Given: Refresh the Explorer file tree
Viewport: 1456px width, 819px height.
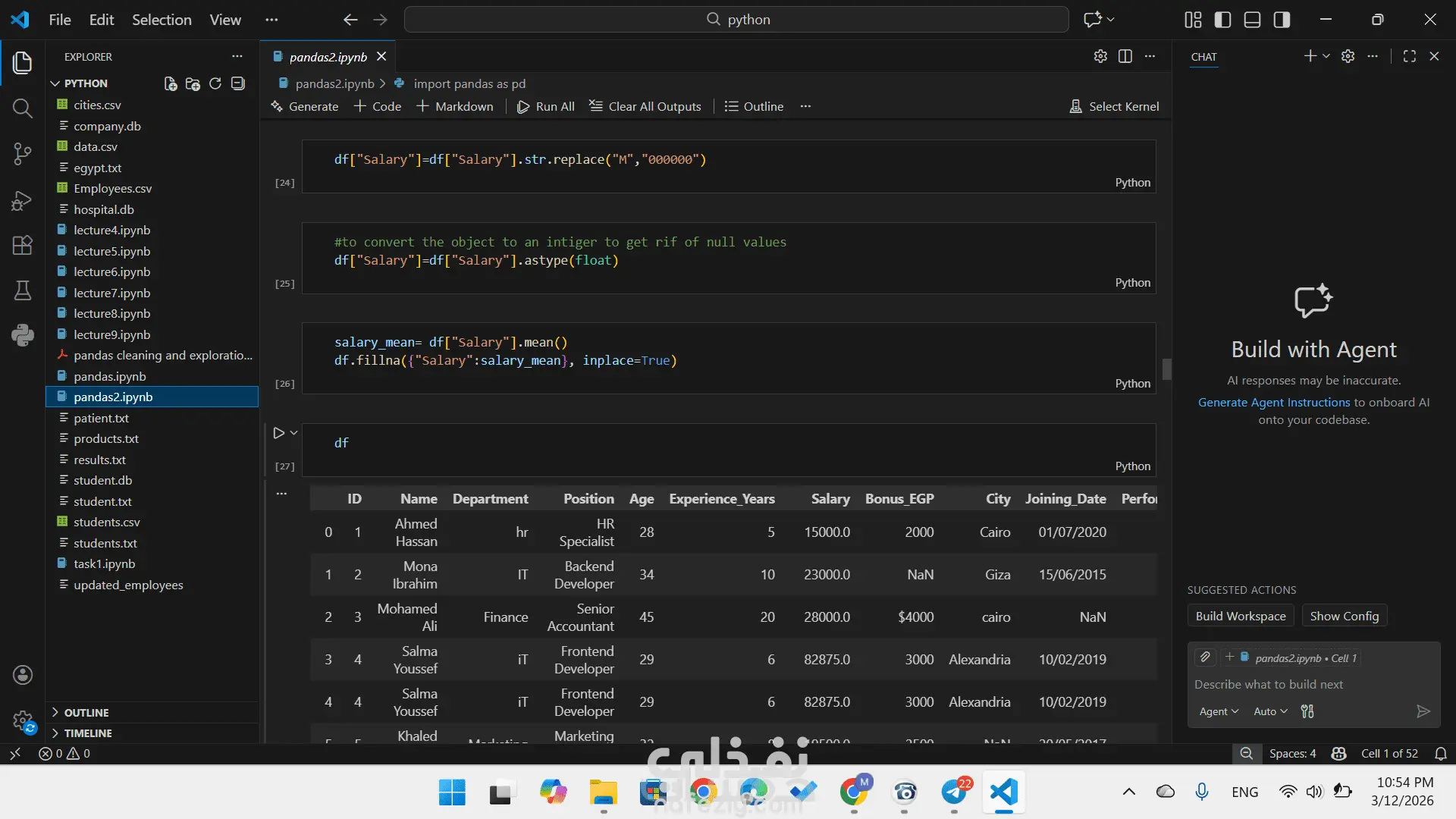Looking at the screenshot, I should (x=215, y=83).
